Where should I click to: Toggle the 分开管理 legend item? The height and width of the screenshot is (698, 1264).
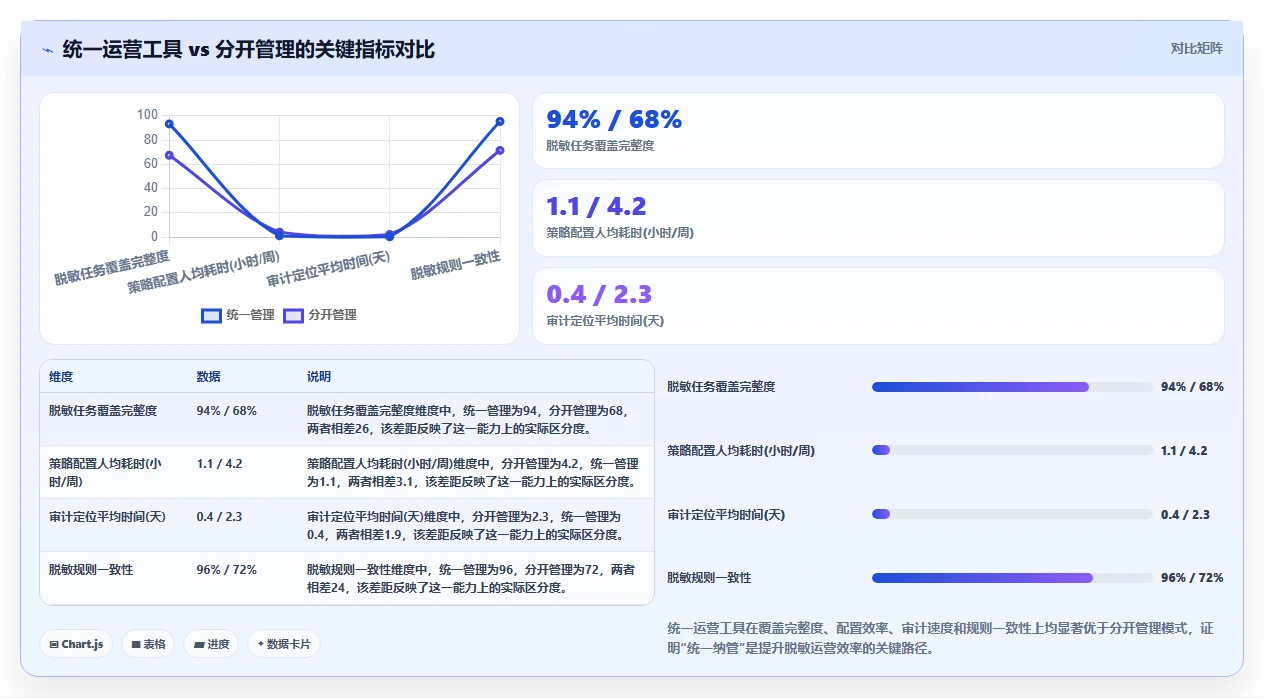(x=320, y=315)
